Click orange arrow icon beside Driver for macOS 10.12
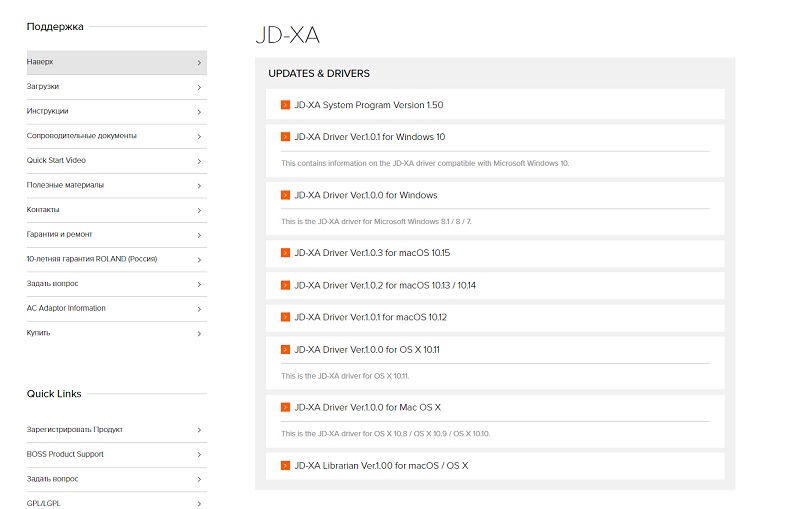 pos(285,317)
